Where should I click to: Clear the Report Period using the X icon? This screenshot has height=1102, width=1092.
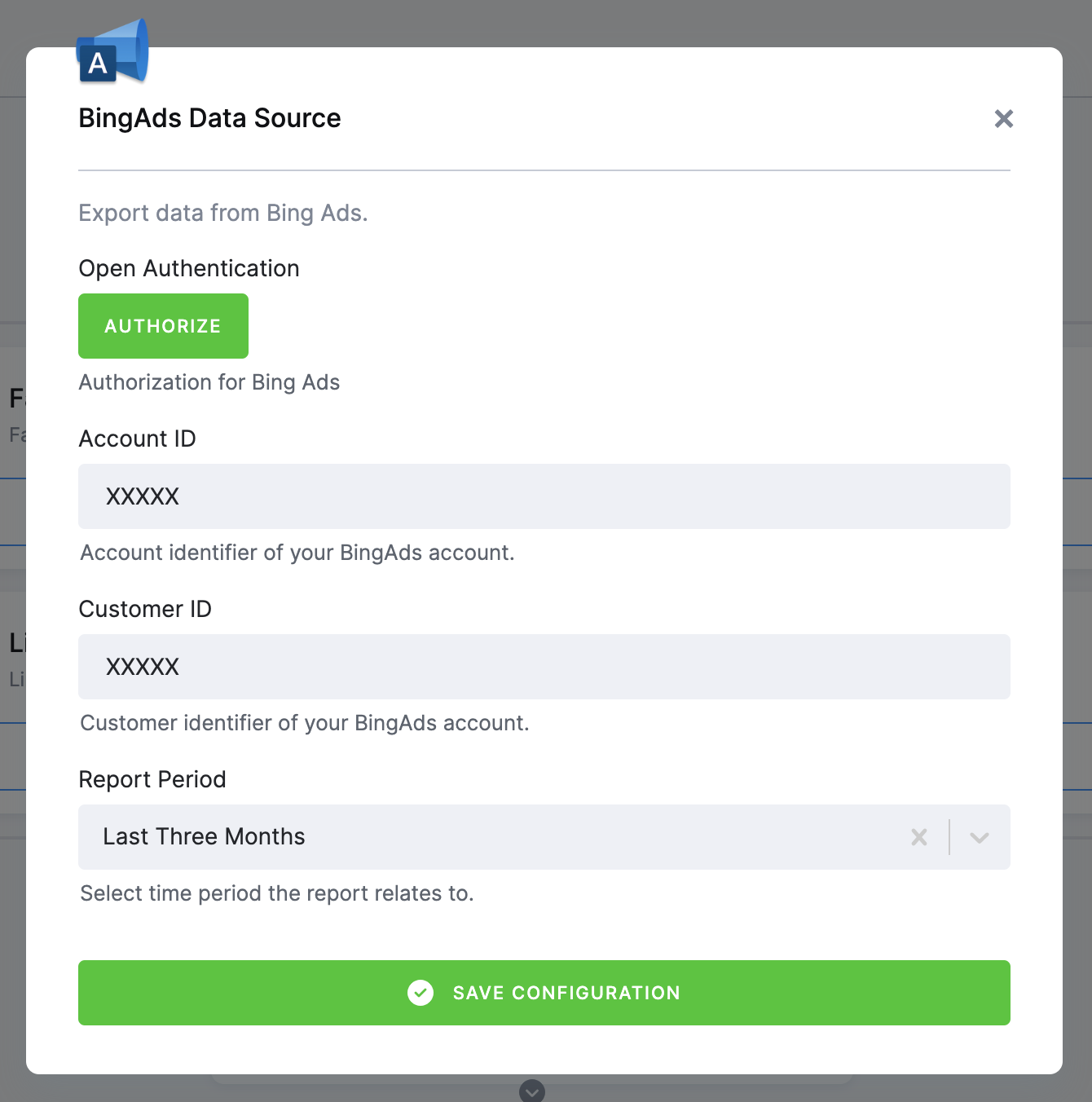(919, 837)
